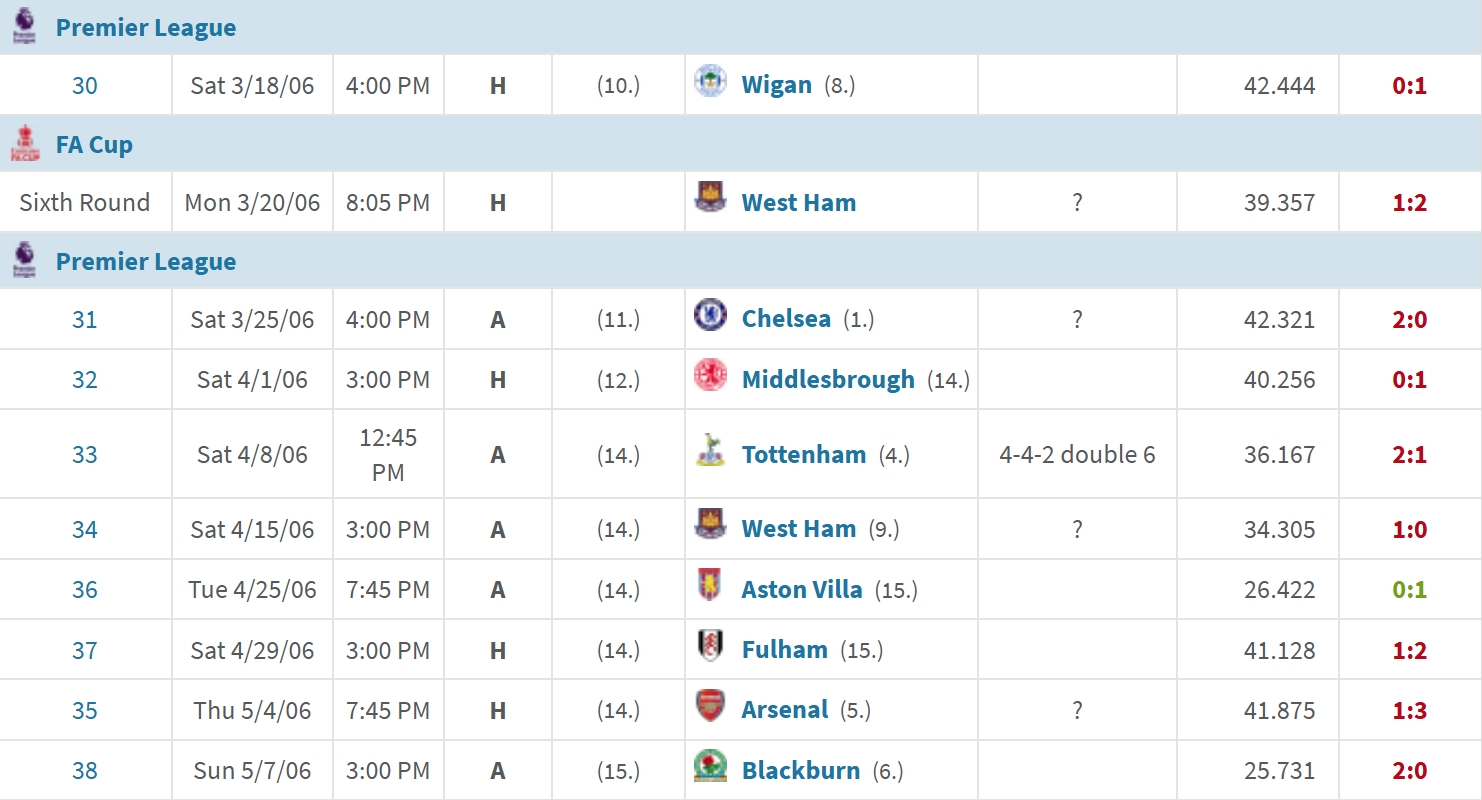Image resolution: width=1482 pixels, height=800 pixels.
Task: Open matchday 38 link
Action: click(x=85, y=771)
